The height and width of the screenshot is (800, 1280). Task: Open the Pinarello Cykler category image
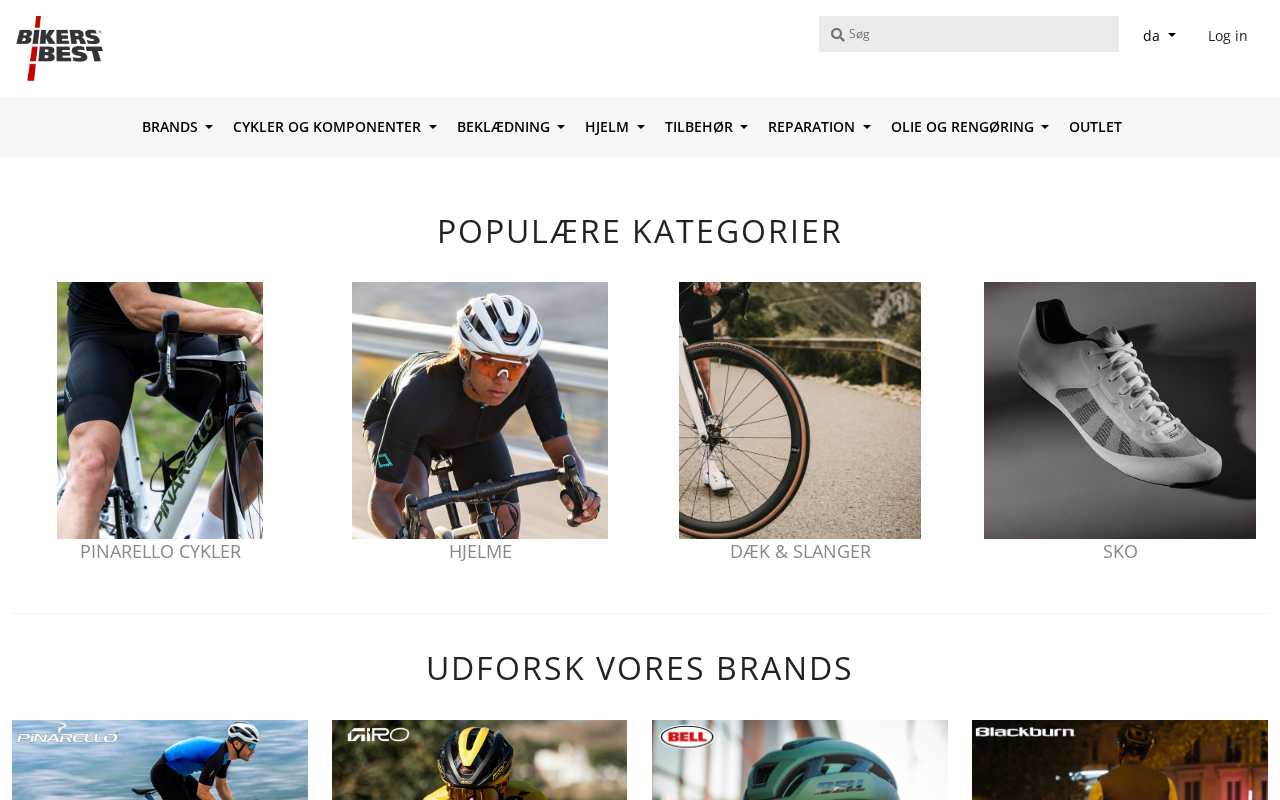(x=160, y=410)
